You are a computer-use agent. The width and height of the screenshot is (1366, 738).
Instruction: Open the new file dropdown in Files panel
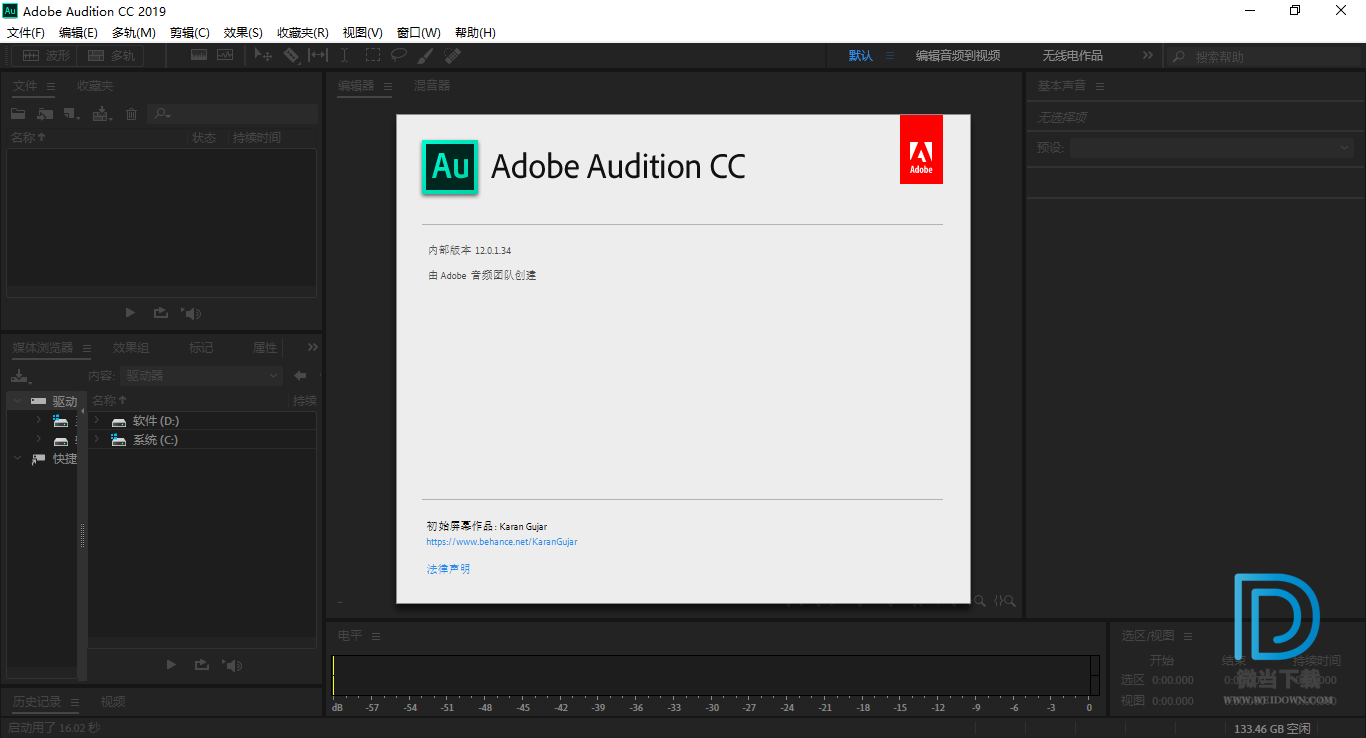click(x=72, y=114)
